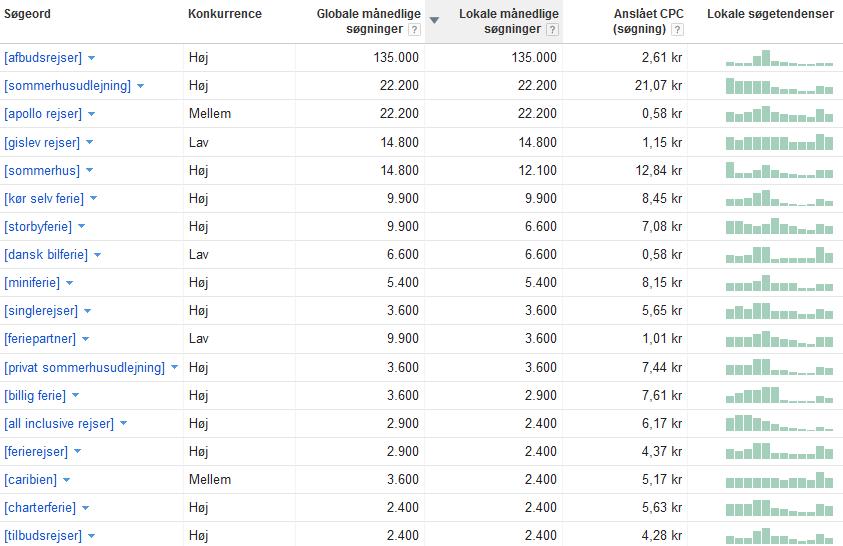
Task: Click the sort arrow beside Lokale månedlige søgninger
Action: click(x=434, y=20)
